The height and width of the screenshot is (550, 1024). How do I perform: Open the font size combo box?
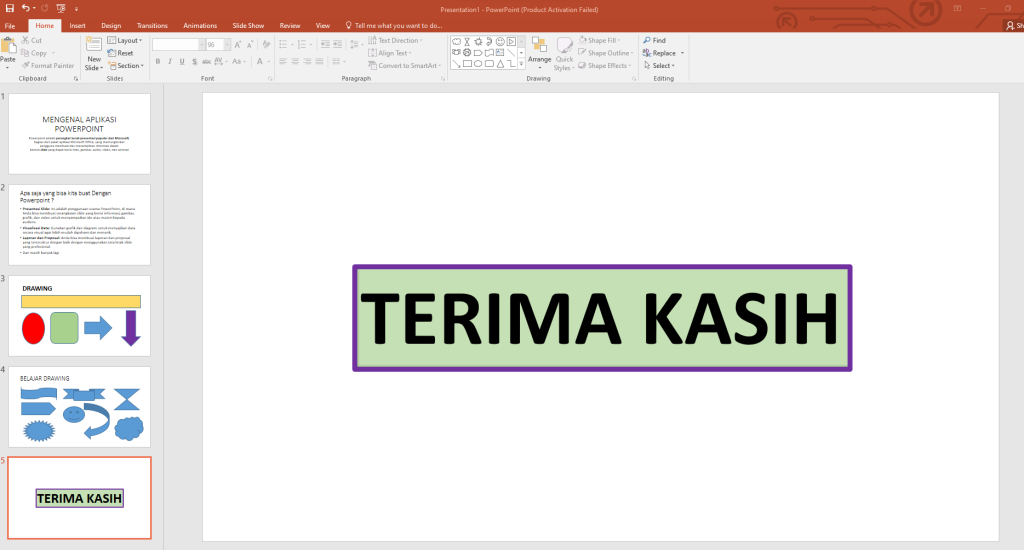[215, 45]
